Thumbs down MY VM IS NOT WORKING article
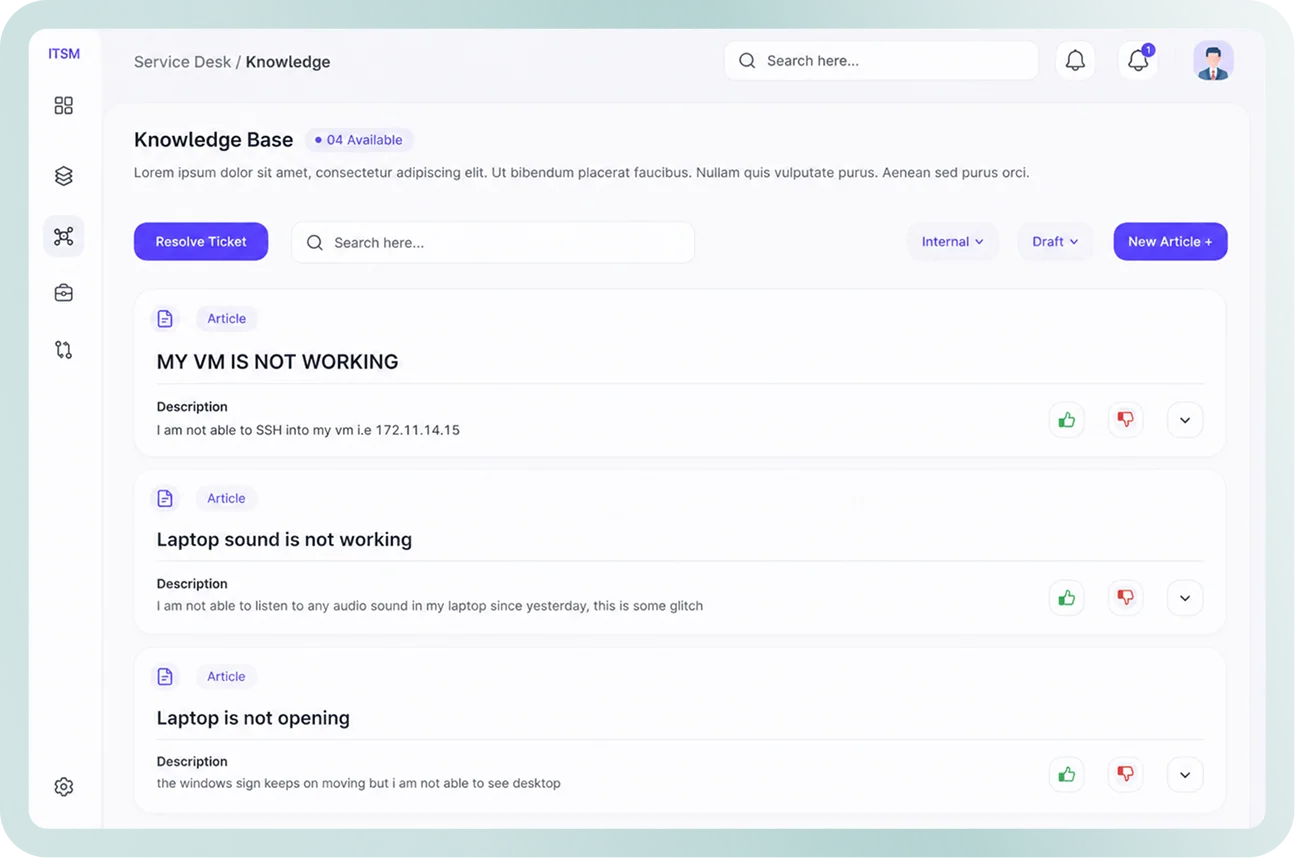1295x858 pixels. pos(1126,420)
